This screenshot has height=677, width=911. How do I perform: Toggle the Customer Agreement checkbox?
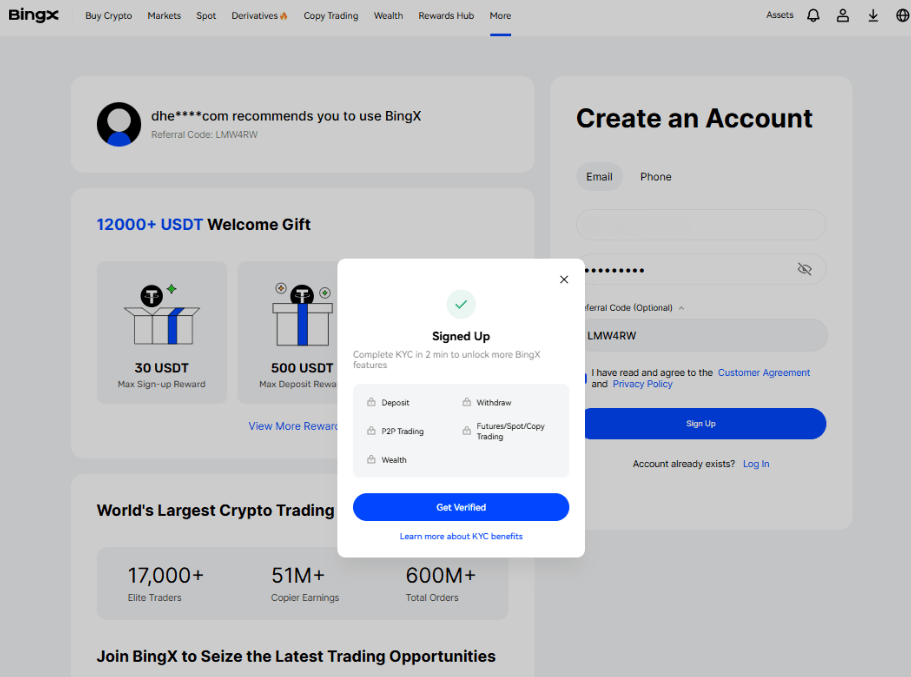584,378
